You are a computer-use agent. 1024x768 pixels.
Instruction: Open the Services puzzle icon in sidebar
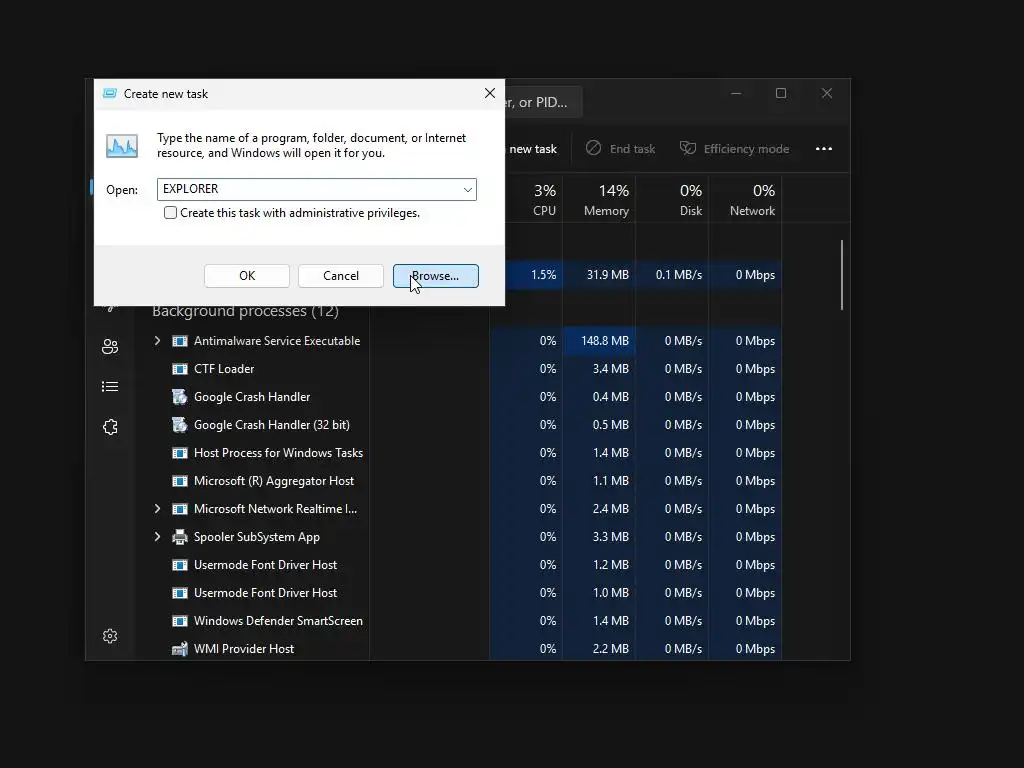(110, 427)
